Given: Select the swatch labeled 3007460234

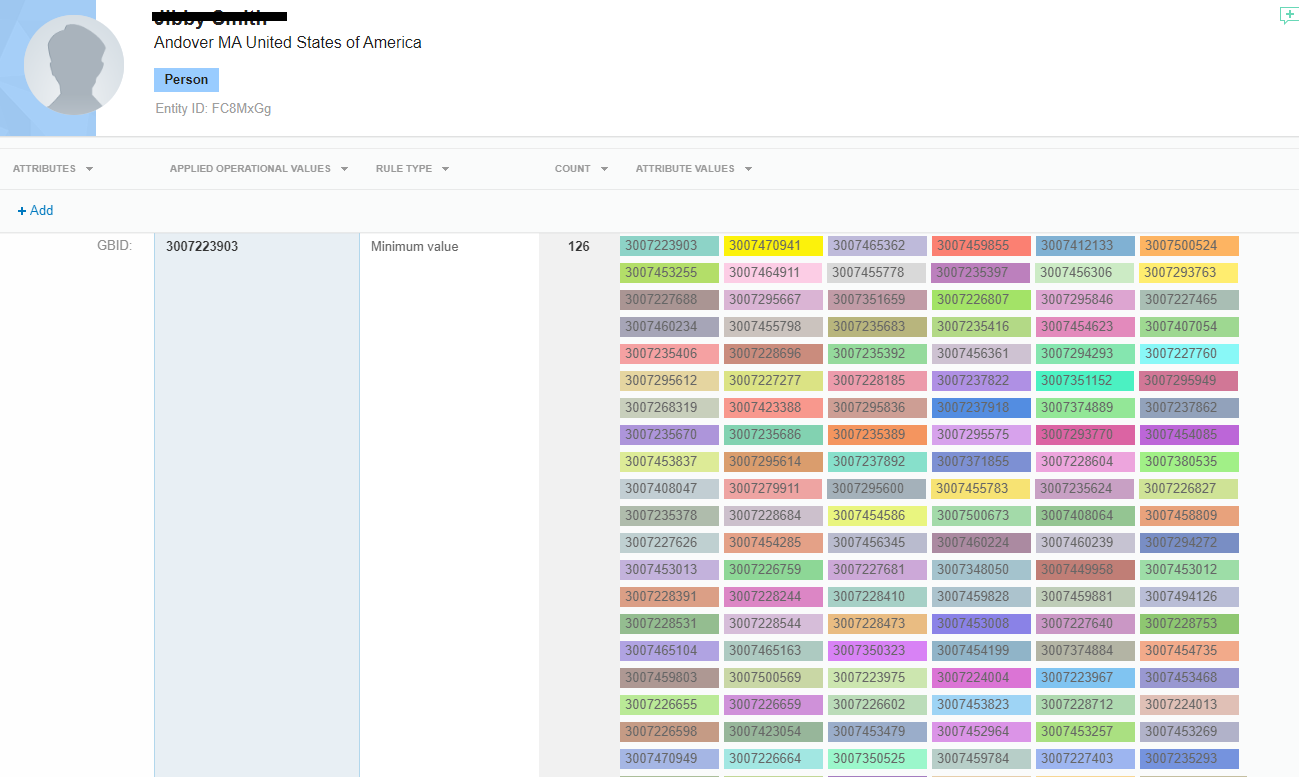Looking at the screenshot, I should pyautogui.click(x=669, y=327).
